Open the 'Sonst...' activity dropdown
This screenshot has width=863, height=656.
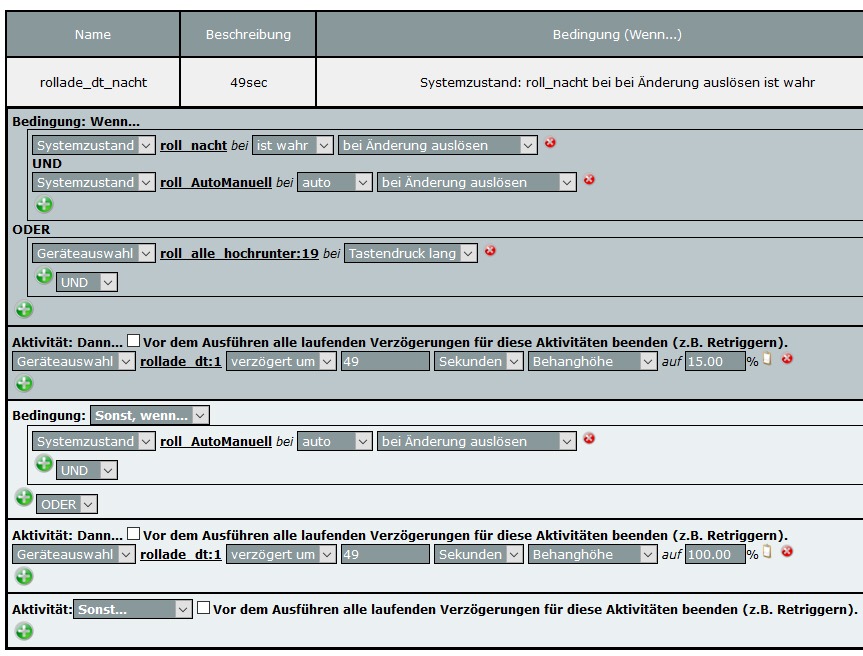pos(133,609)
